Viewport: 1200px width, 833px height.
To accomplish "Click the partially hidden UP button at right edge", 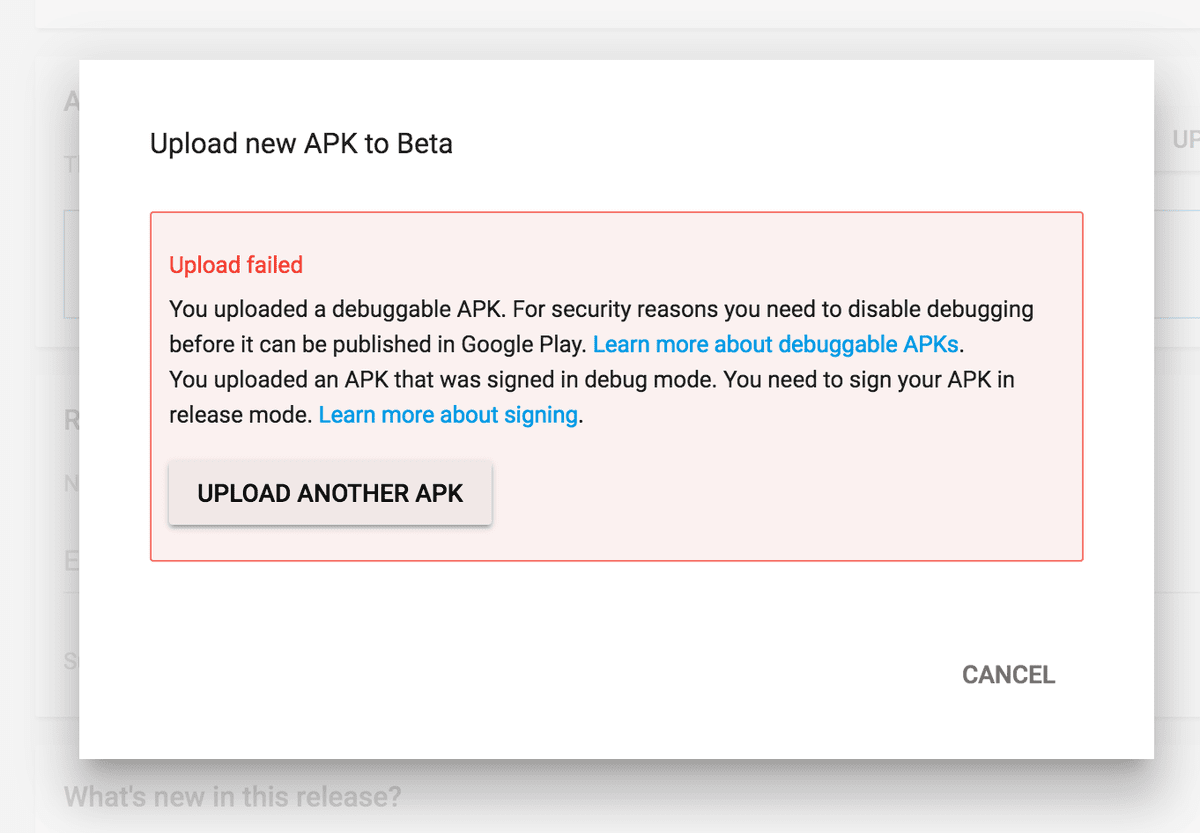I will coord(1185,140).
